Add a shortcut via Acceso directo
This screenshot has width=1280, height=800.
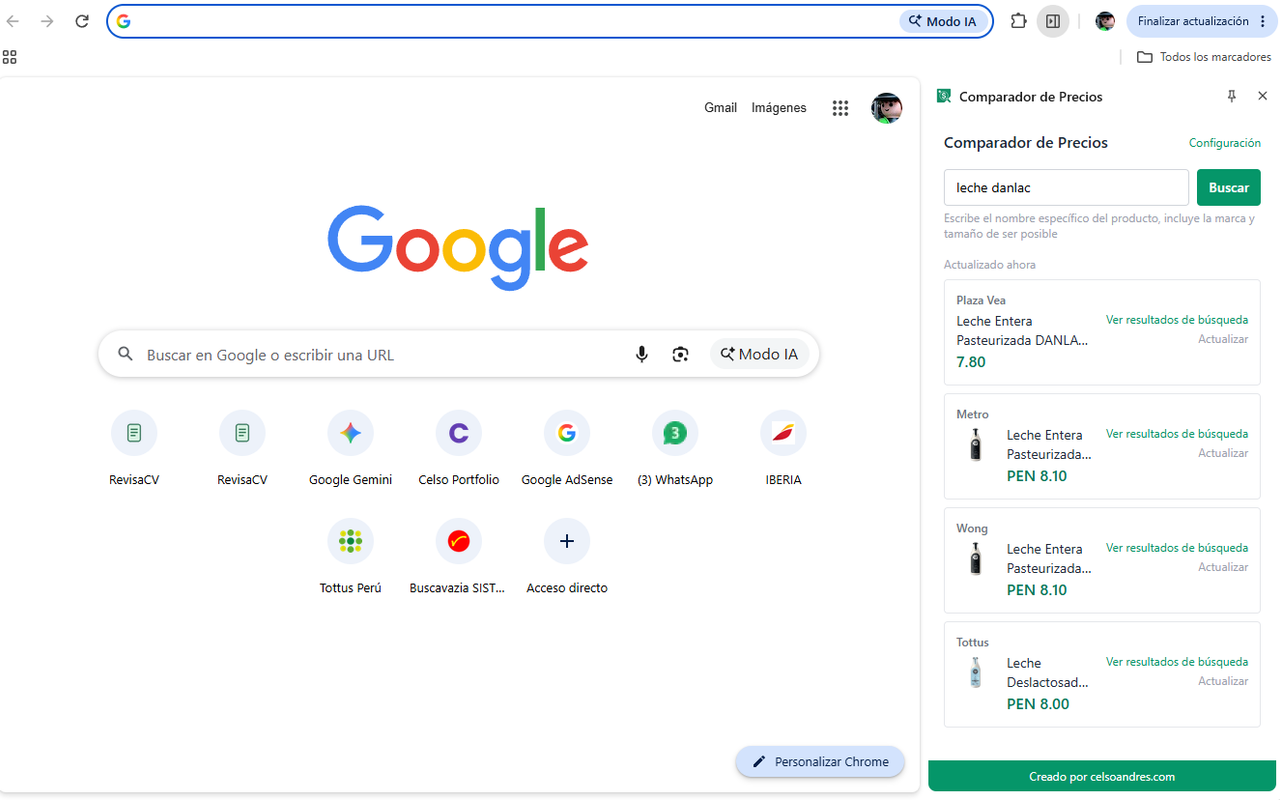pyautogui.click(x=567, y=556)
